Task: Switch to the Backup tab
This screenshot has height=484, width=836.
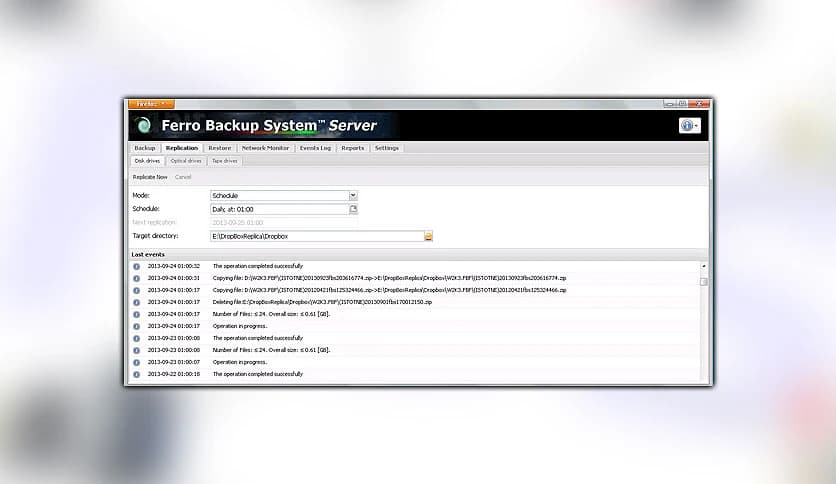Action: 144,148
